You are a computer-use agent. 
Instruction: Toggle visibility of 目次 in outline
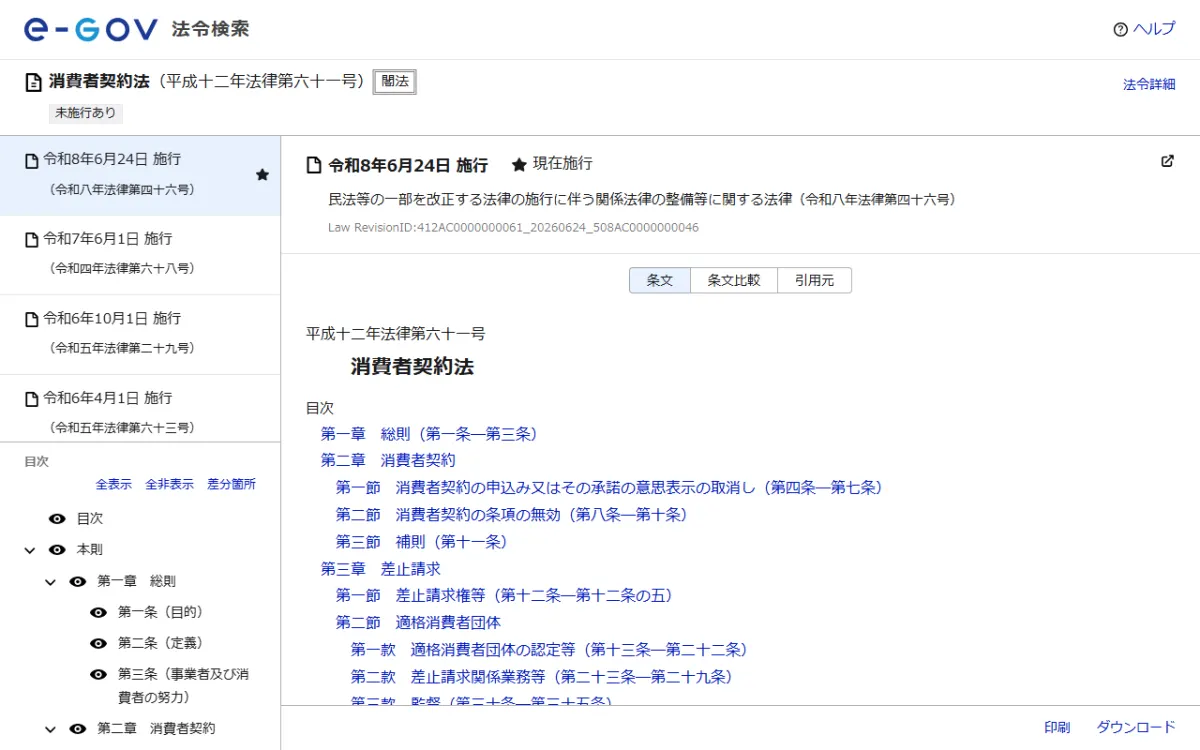click(x=57, y=519)
